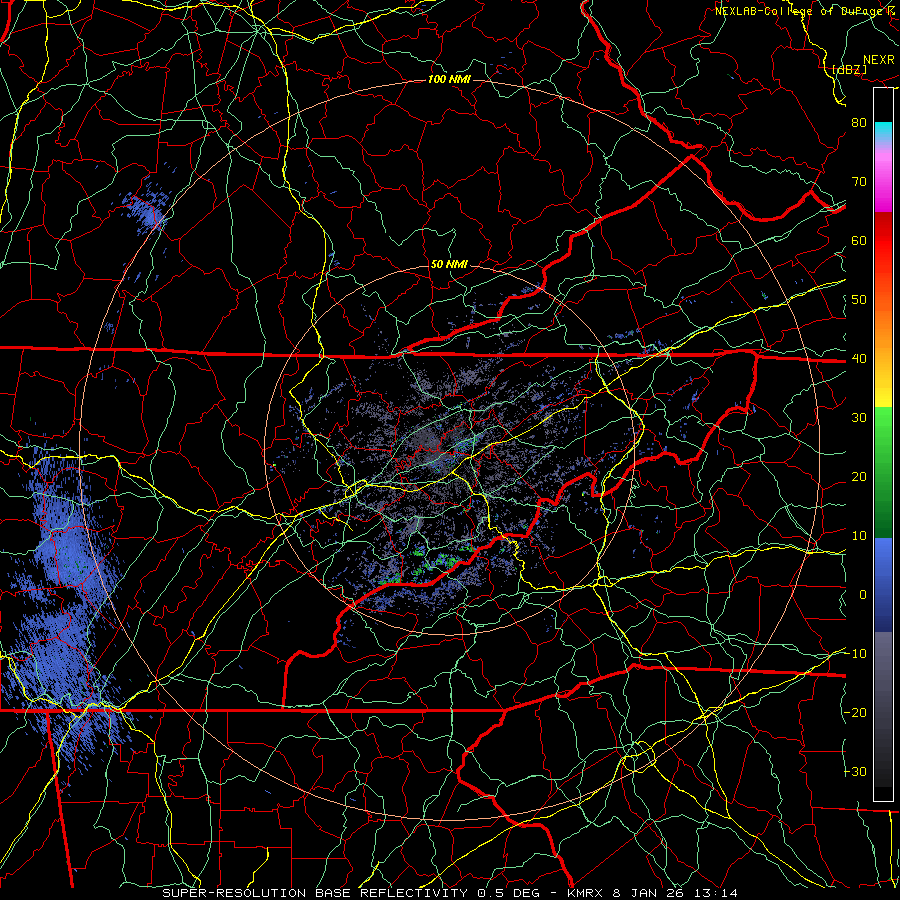The height and width of the screenshot is (900, 900).
Task: Click the 50 value on the dBZ scale
Action: (x=859, y=300)
